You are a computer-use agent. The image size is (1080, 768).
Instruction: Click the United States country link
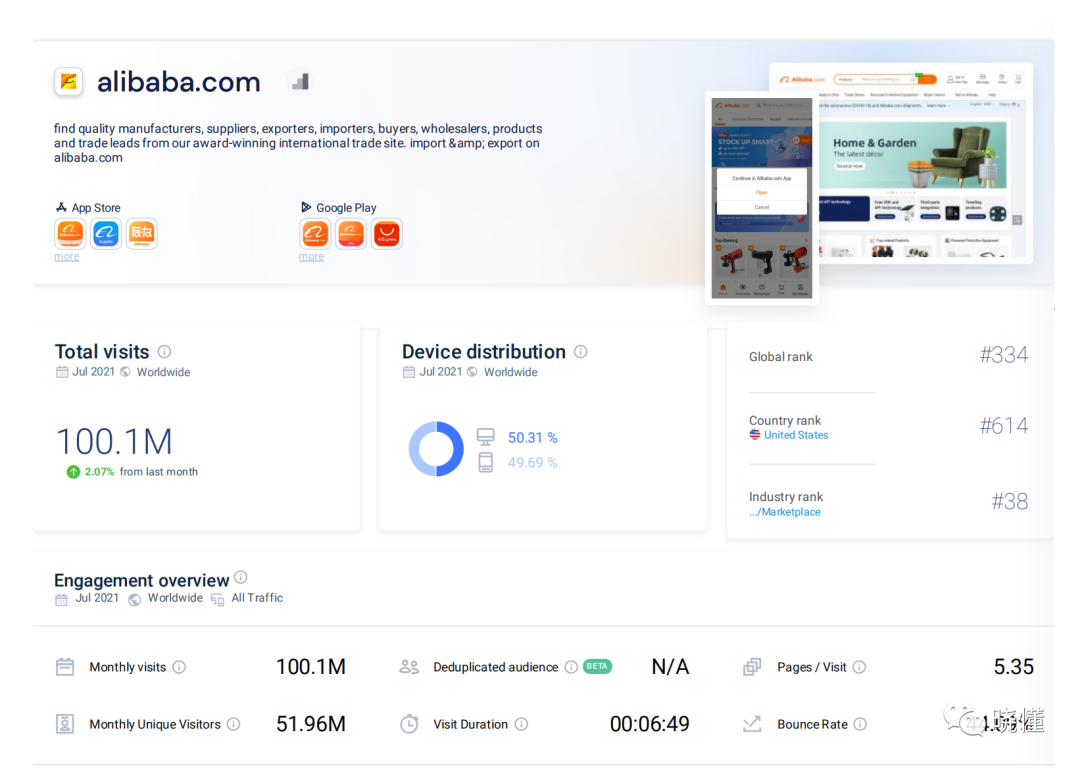click(x=796, y=435)
